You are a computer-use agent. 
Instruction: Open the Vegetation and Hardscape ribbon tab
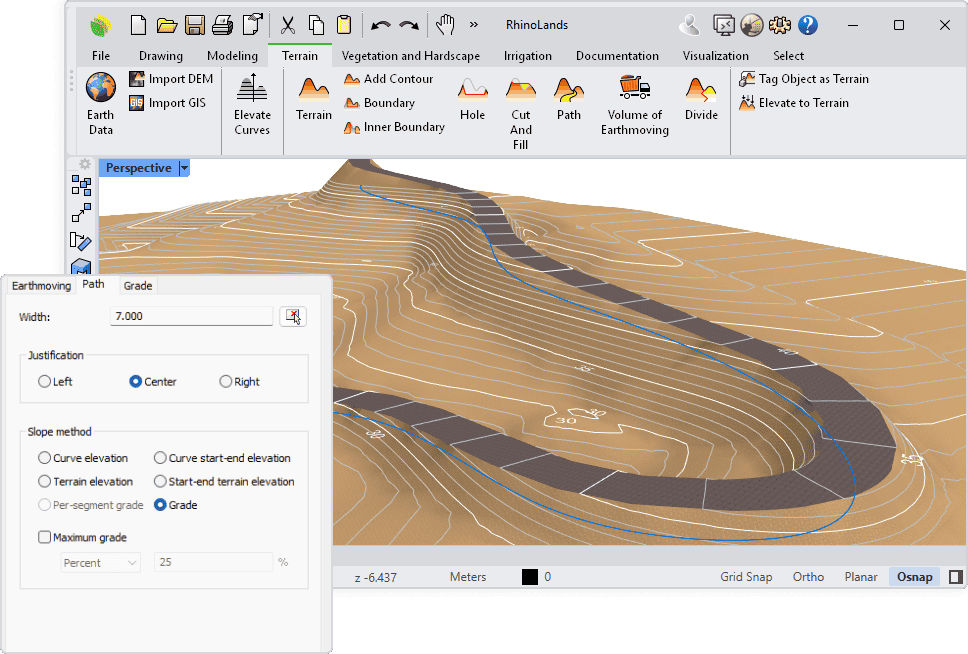tap(411, 56)
